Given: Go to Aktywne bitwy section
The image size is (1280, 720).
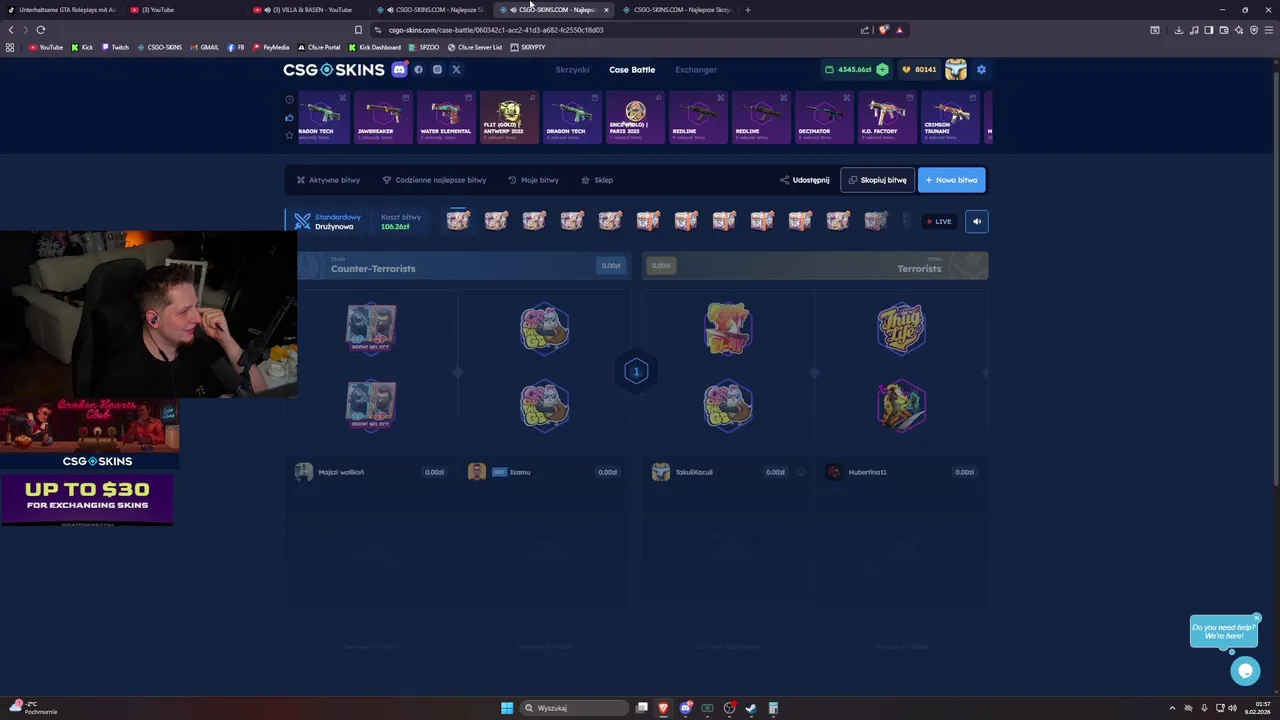Looking at the screenshot, I should 328,180.
